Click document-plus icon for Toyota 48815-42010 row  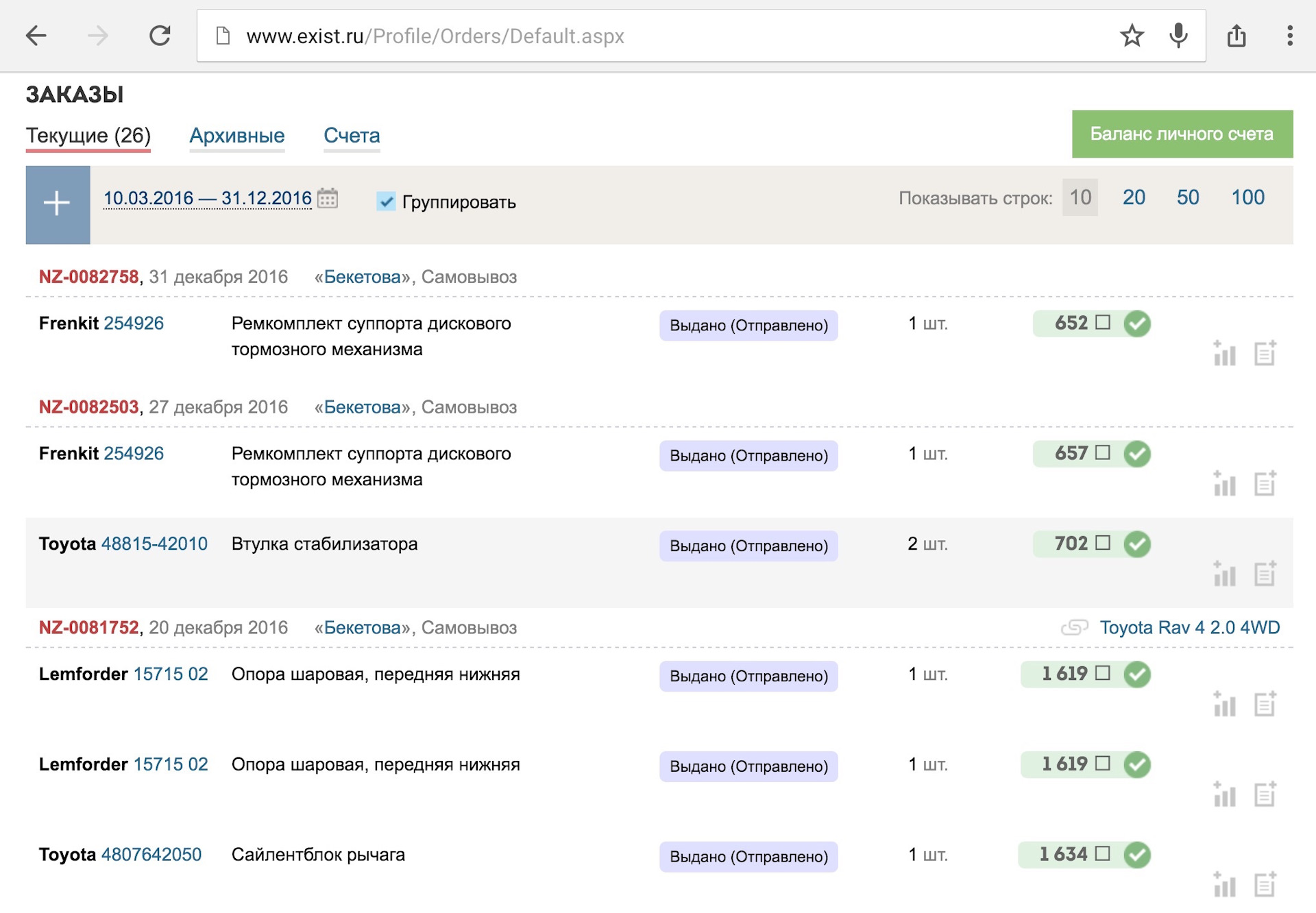click(x=1265, y=574)
